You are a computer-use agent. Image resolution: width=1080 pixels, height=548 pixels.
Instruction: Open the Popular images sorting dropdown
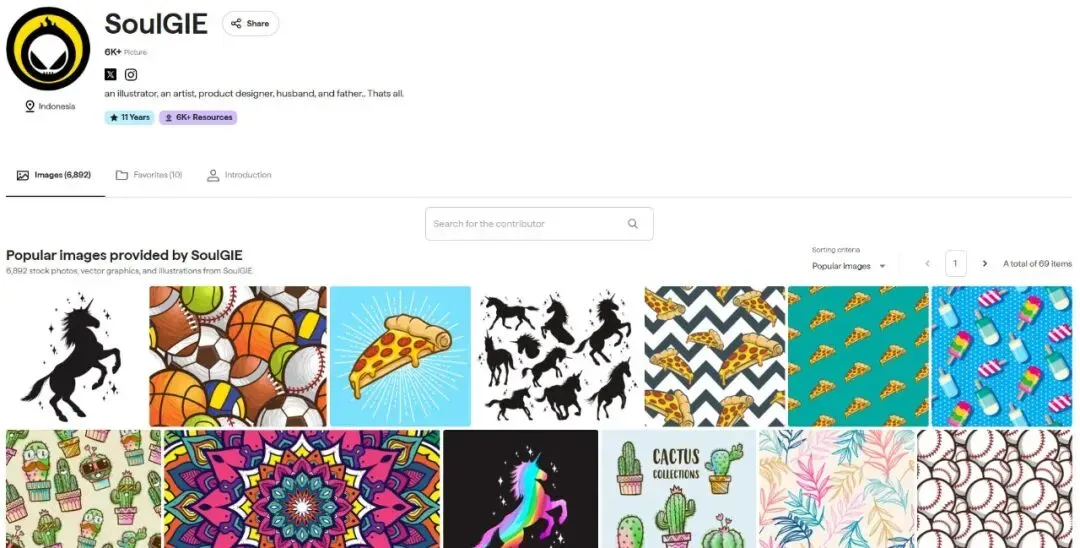click(x=849, y=266)
